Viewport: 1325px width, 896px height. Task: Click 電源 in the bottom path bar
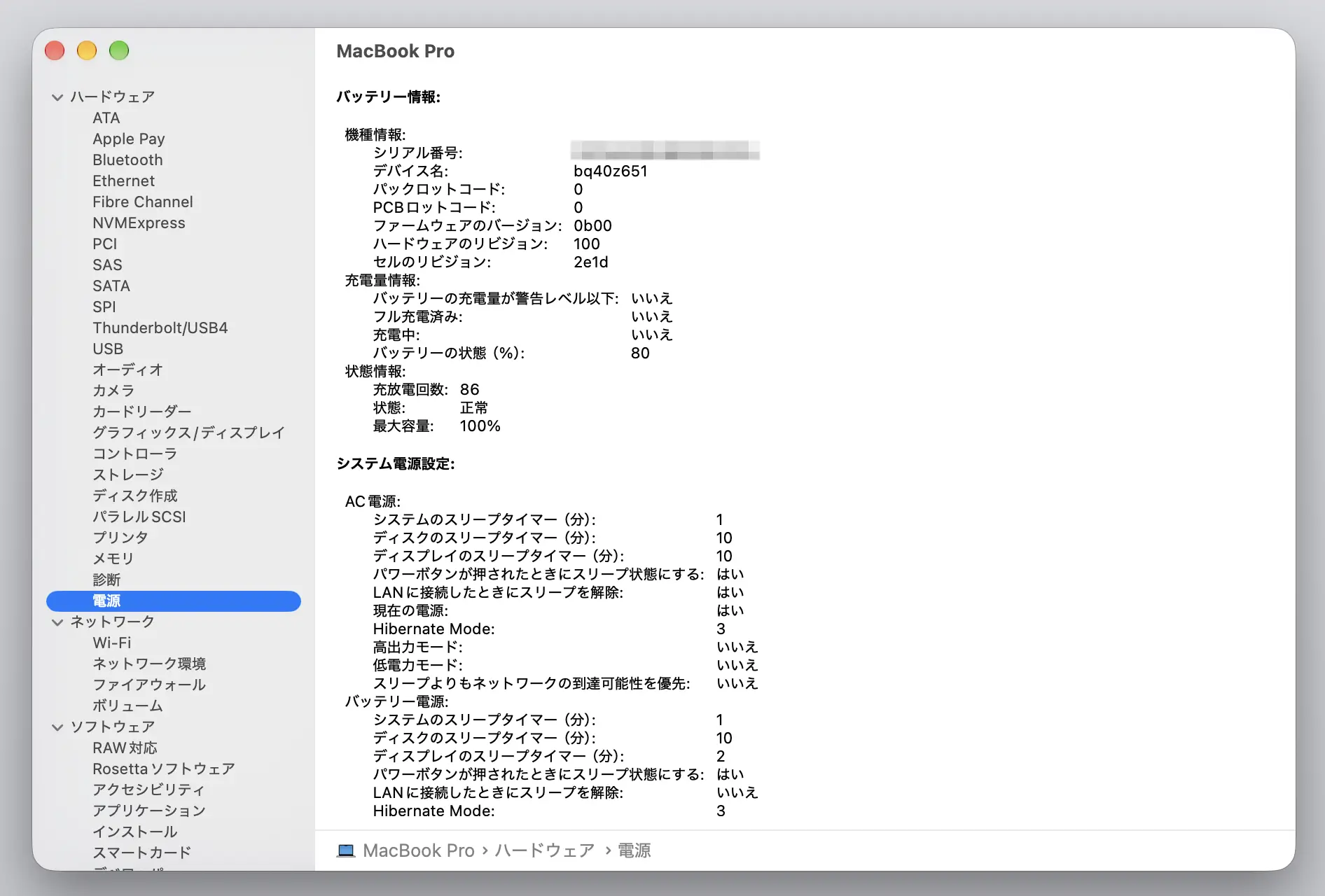pyautogui.click(x=634, y=850)
